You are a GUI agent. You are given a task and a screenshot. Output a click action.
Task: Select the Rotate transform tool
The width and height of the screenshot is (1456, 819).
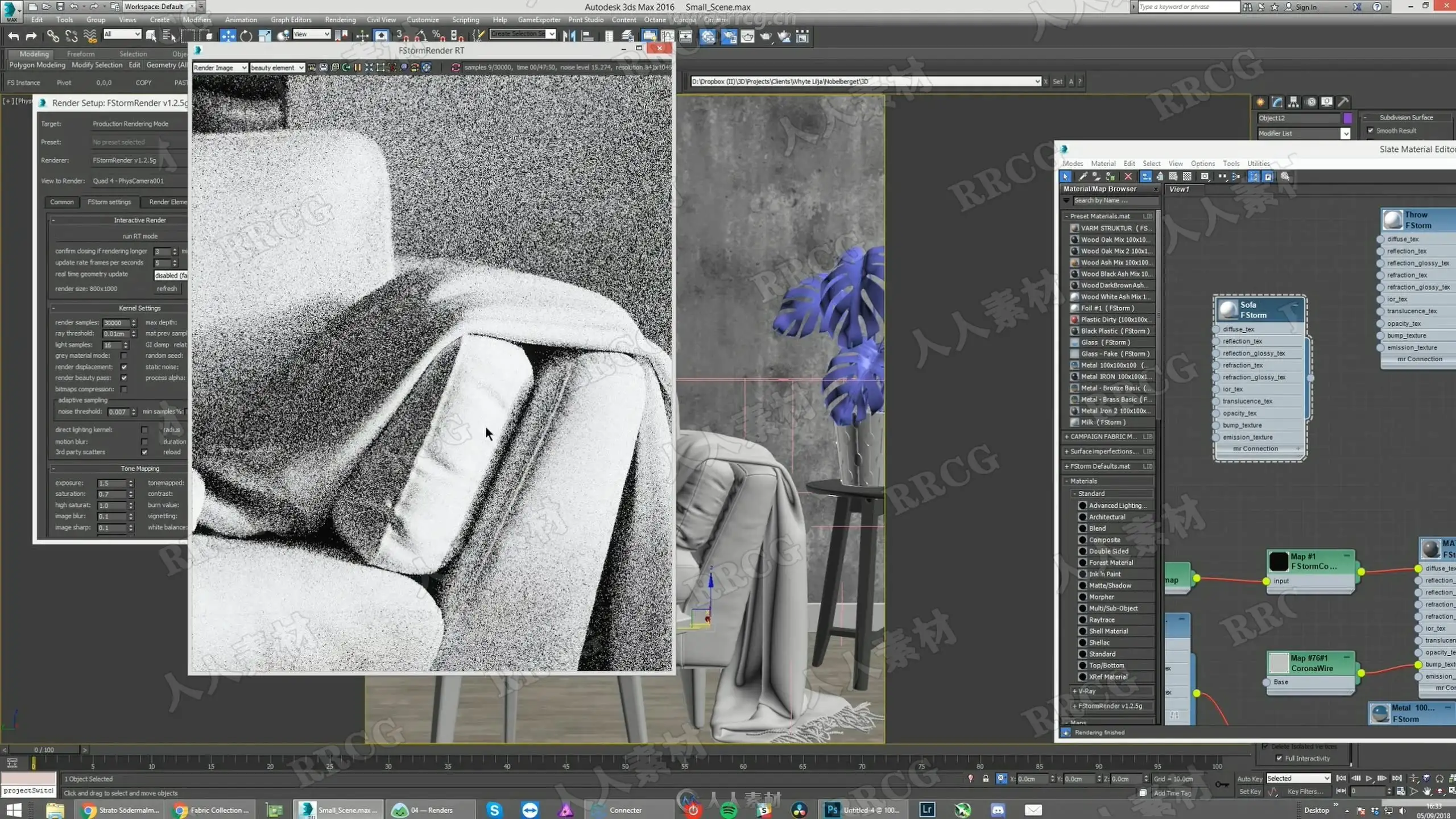click(246, 36)
